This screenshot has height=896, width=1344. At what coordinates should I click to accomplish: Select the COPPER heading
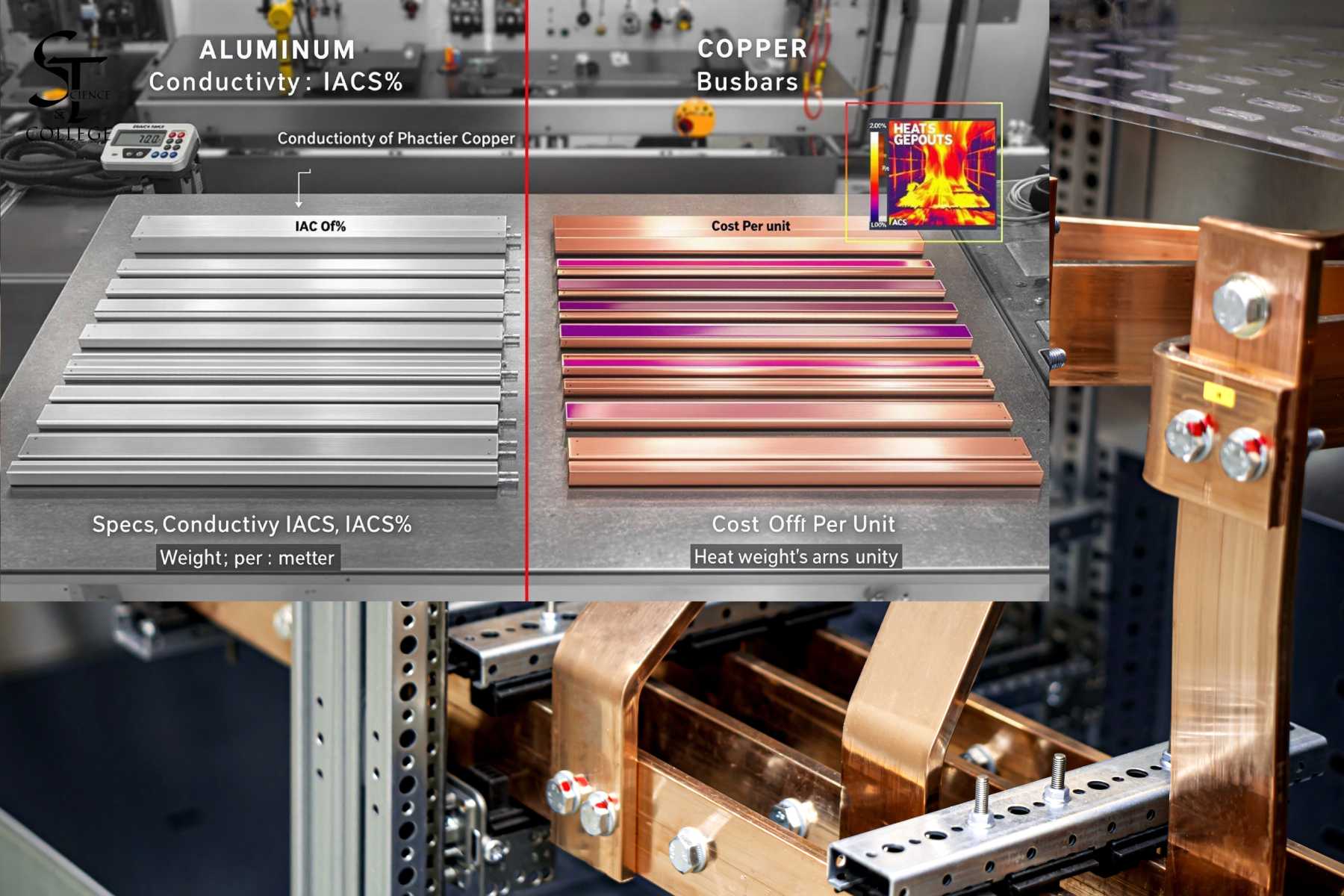[x=752, y=49]
